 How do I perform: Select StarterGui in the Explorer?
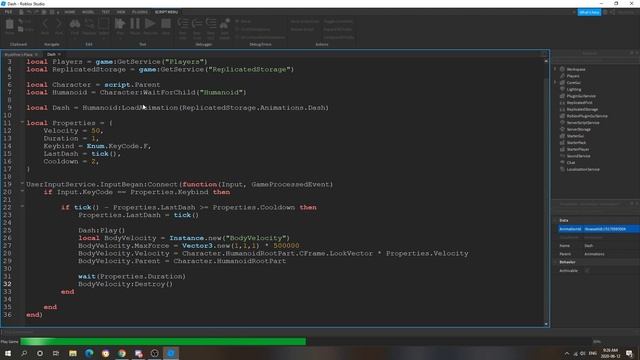[x=575, y=136]
